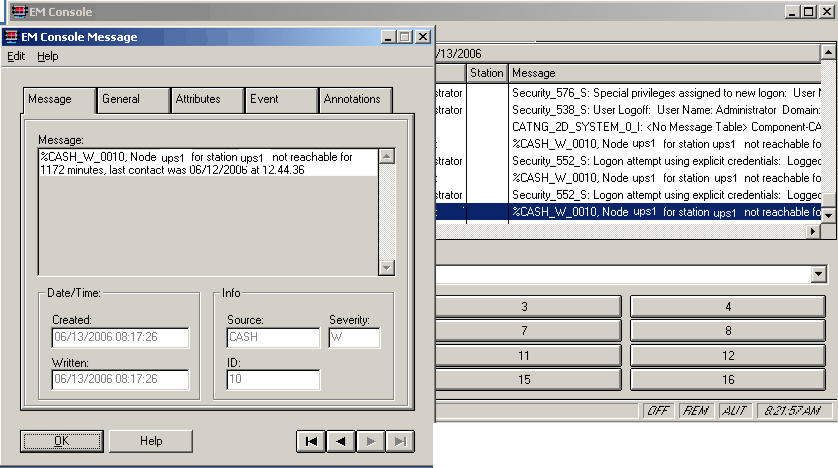Open the Edit menu
This screenshot has height=468, width=838.
[x=16, y=56]
